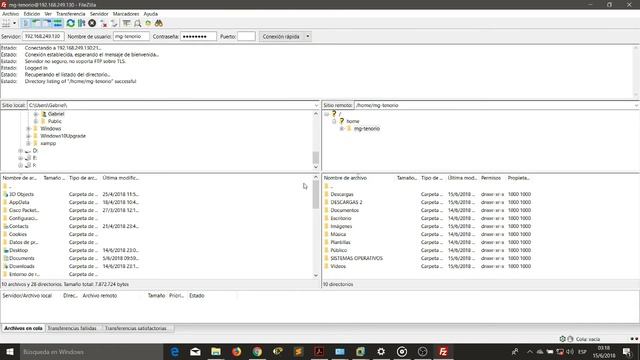
Task: Open the Sitio local path dropdown
Action: click(316, 105)
